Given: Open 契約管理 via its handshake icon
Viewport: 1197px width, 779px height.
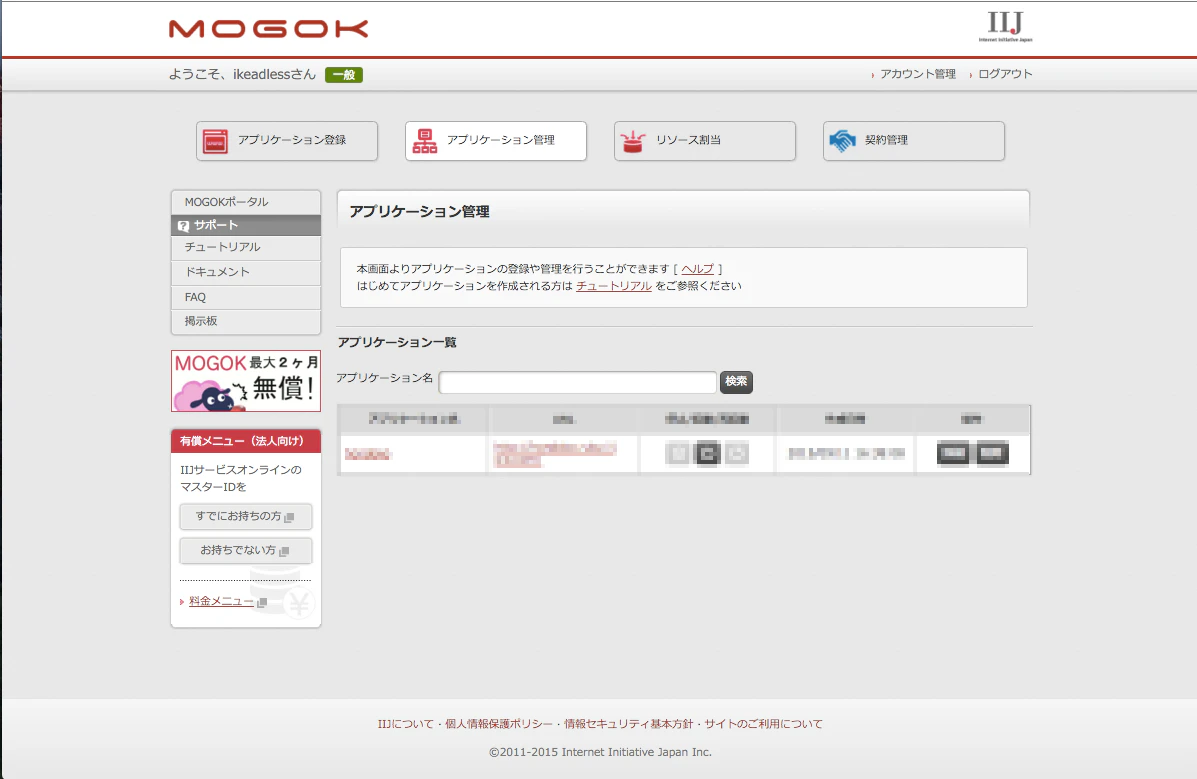Looking at the screenshot, I should pyautogui.click(x=842, y=141).
